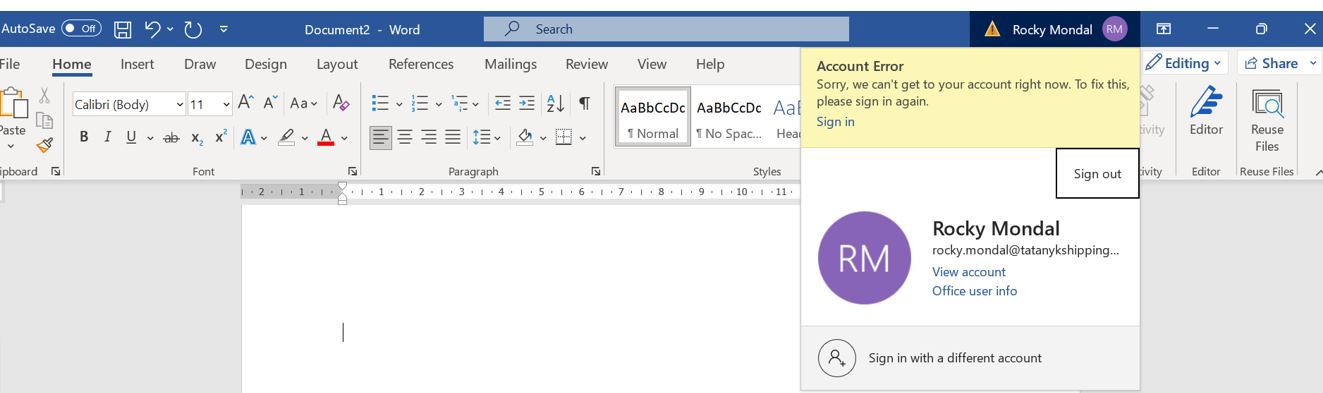Apply subscript formatting

tap(197, 138)
